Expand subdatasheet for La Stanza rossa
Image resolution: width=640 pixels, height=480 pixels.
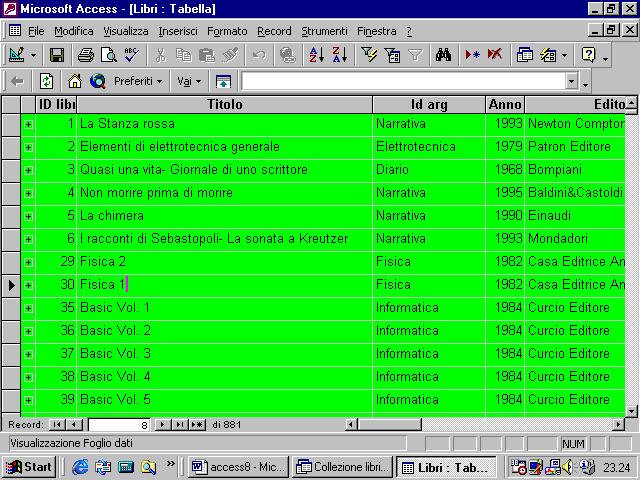28,124
